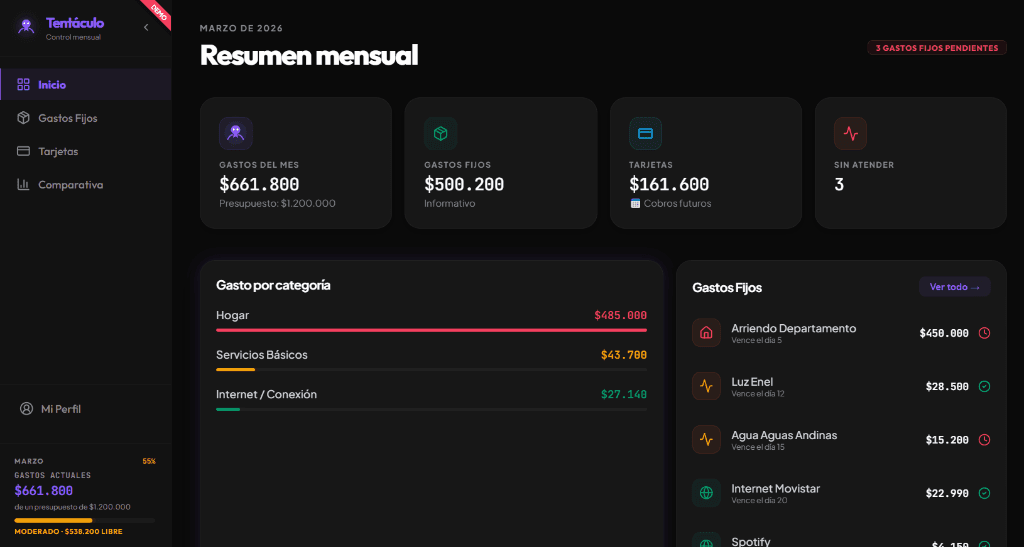The image size is (1024, 547).
Task: Click the calendar icon beside Cobros futuros
Action: (635, 204)
